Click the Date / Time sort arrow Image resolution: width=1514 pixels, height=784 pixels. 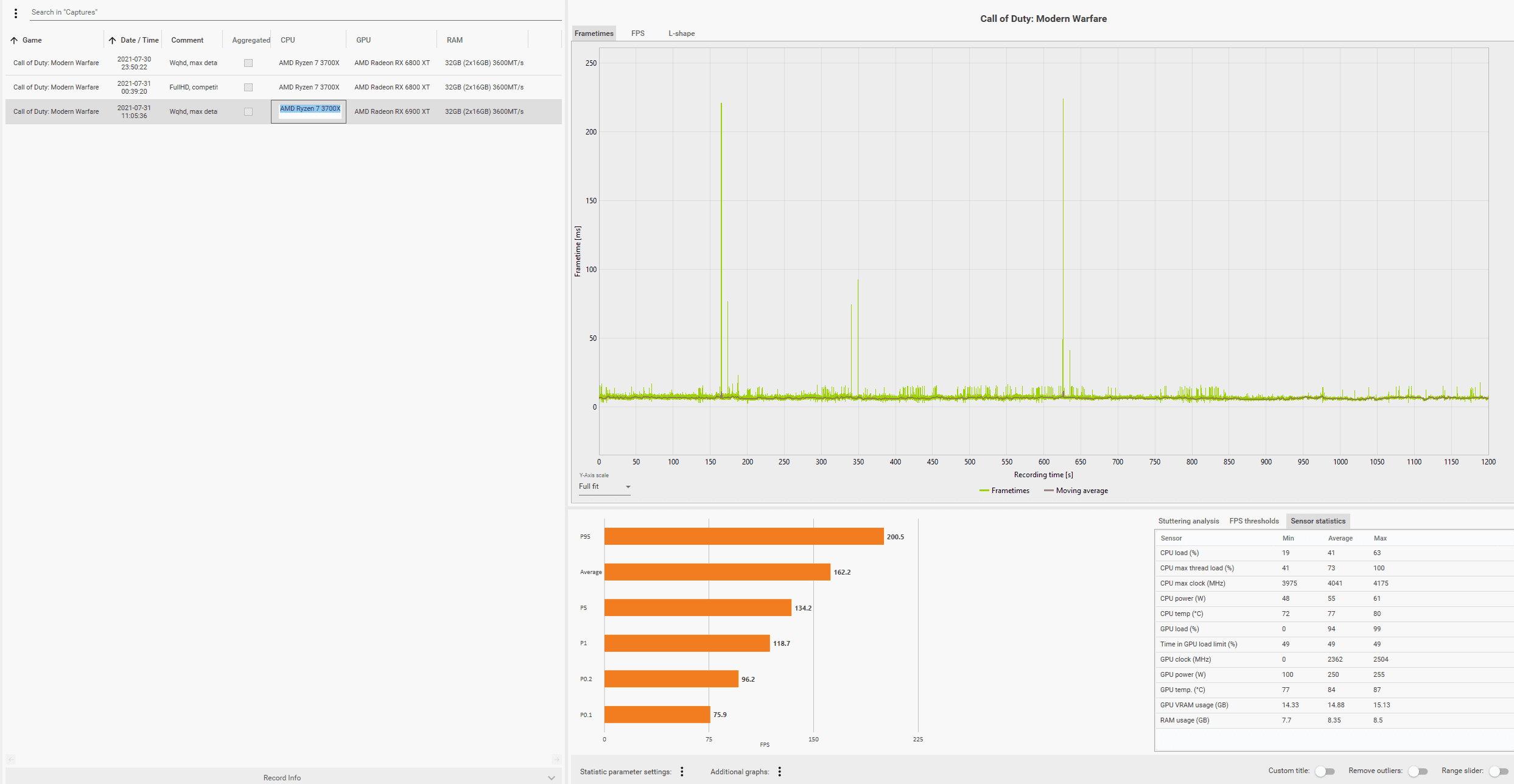(x=113, y=41)
